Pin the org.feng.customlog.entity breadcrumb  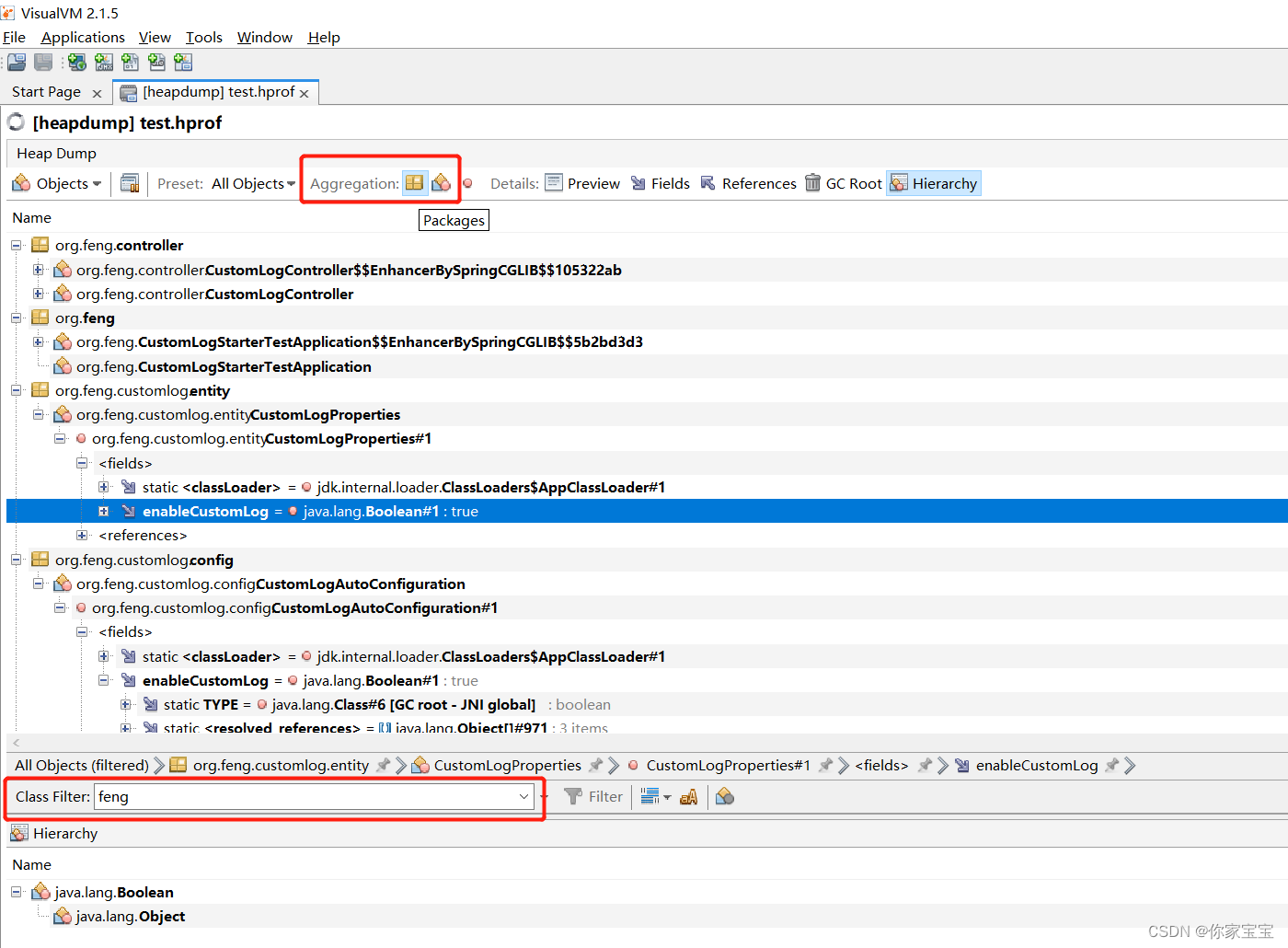(384, 765)
